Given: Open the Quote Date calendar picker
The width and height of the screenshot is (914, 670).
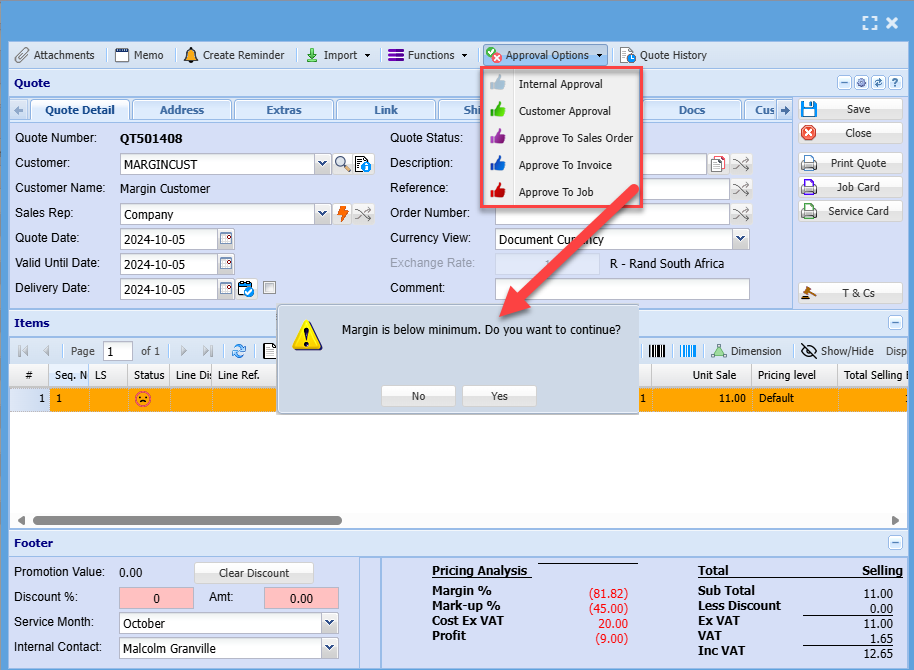Looking at the screenshot, I should (x=226, y=238).
